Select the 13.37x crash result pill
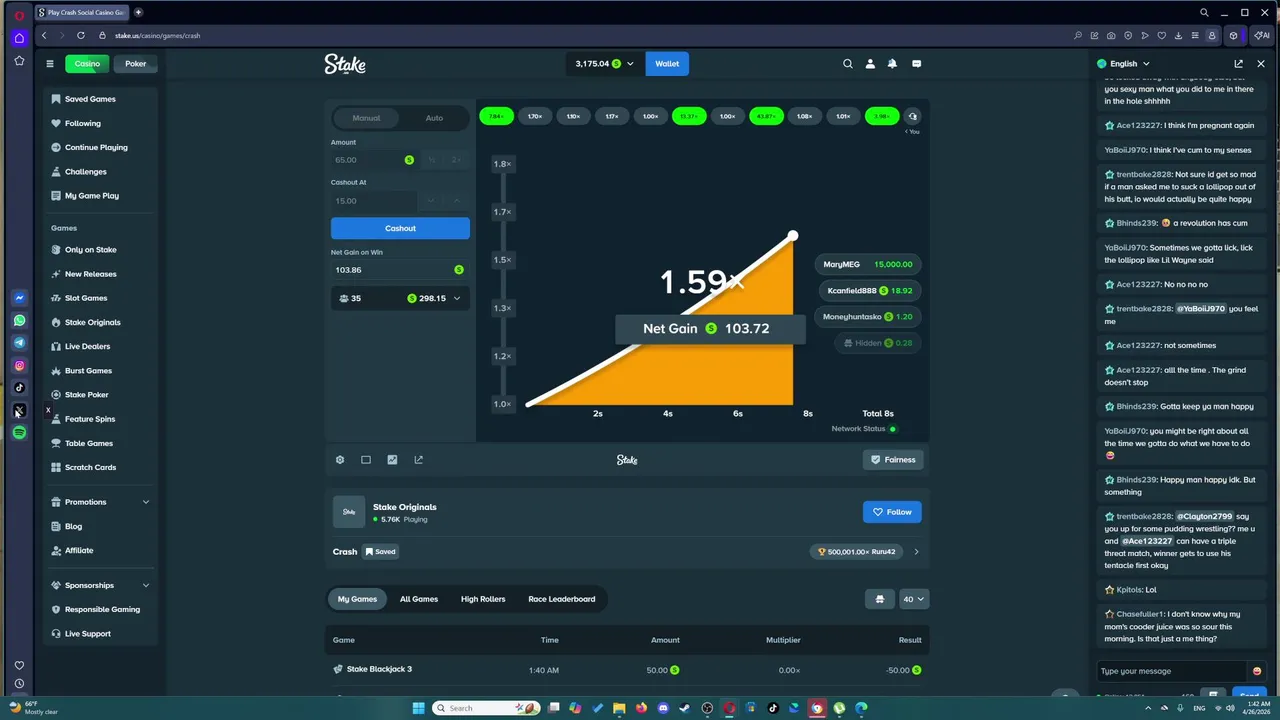1280x720 pixels. click(x=689, y=116)
